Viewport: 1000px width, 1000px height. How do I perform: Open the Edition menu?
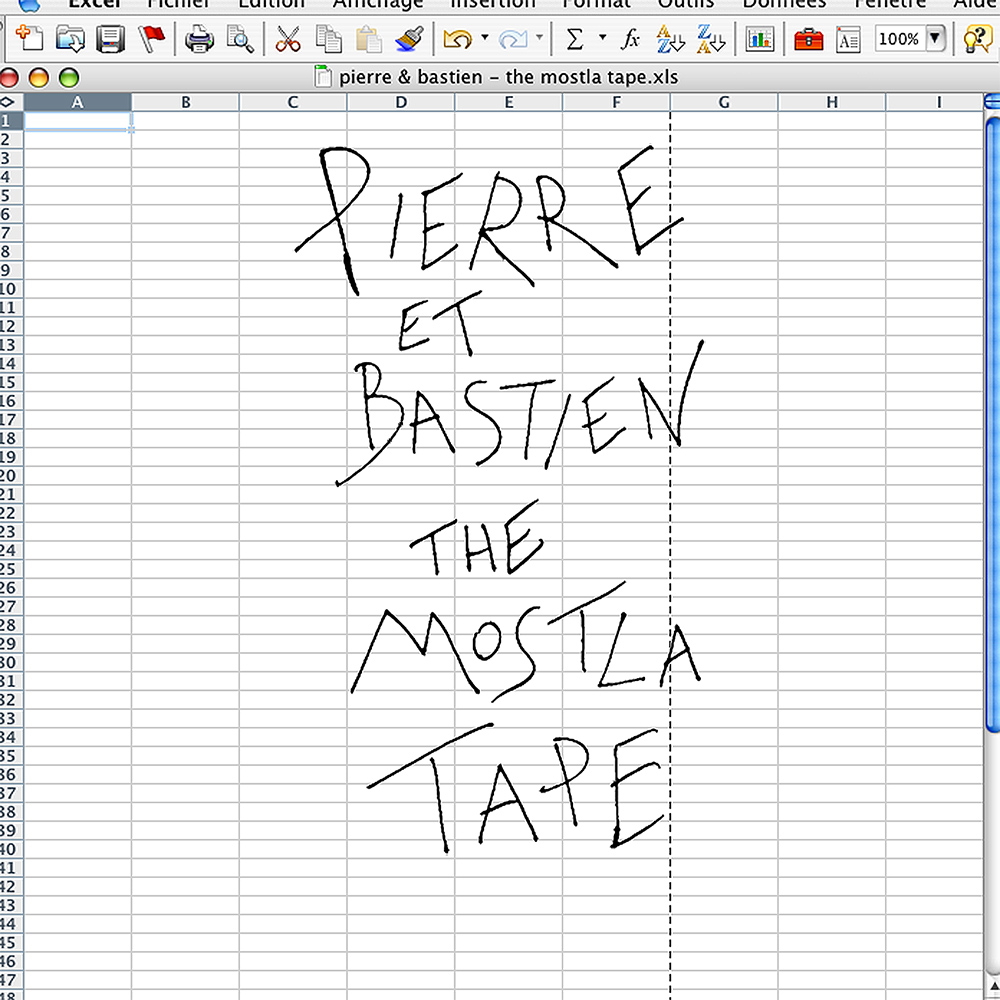click(271, 3)
